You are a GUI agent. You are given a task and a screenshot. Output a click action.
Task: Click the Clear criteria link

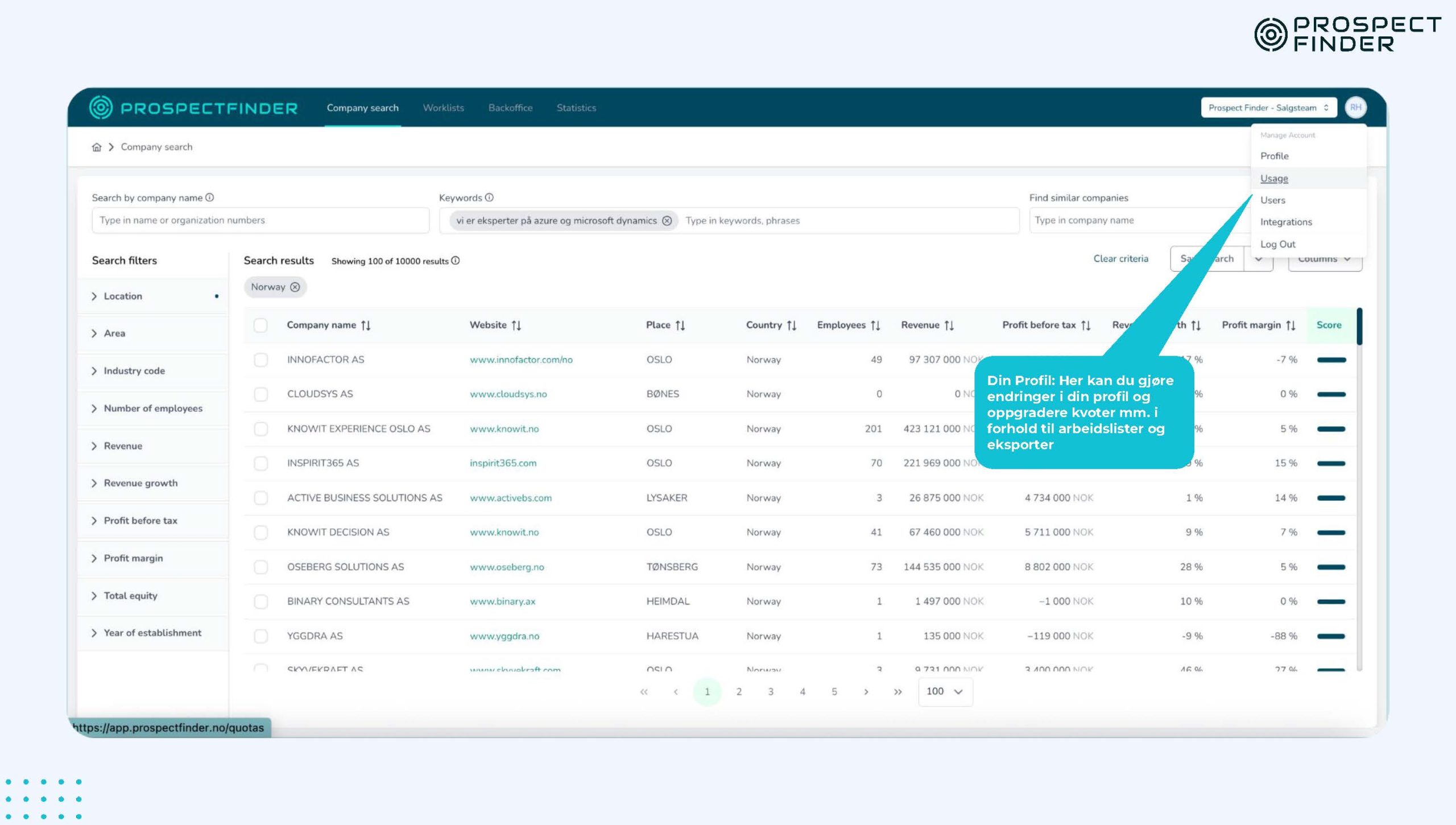point(1120,259)
